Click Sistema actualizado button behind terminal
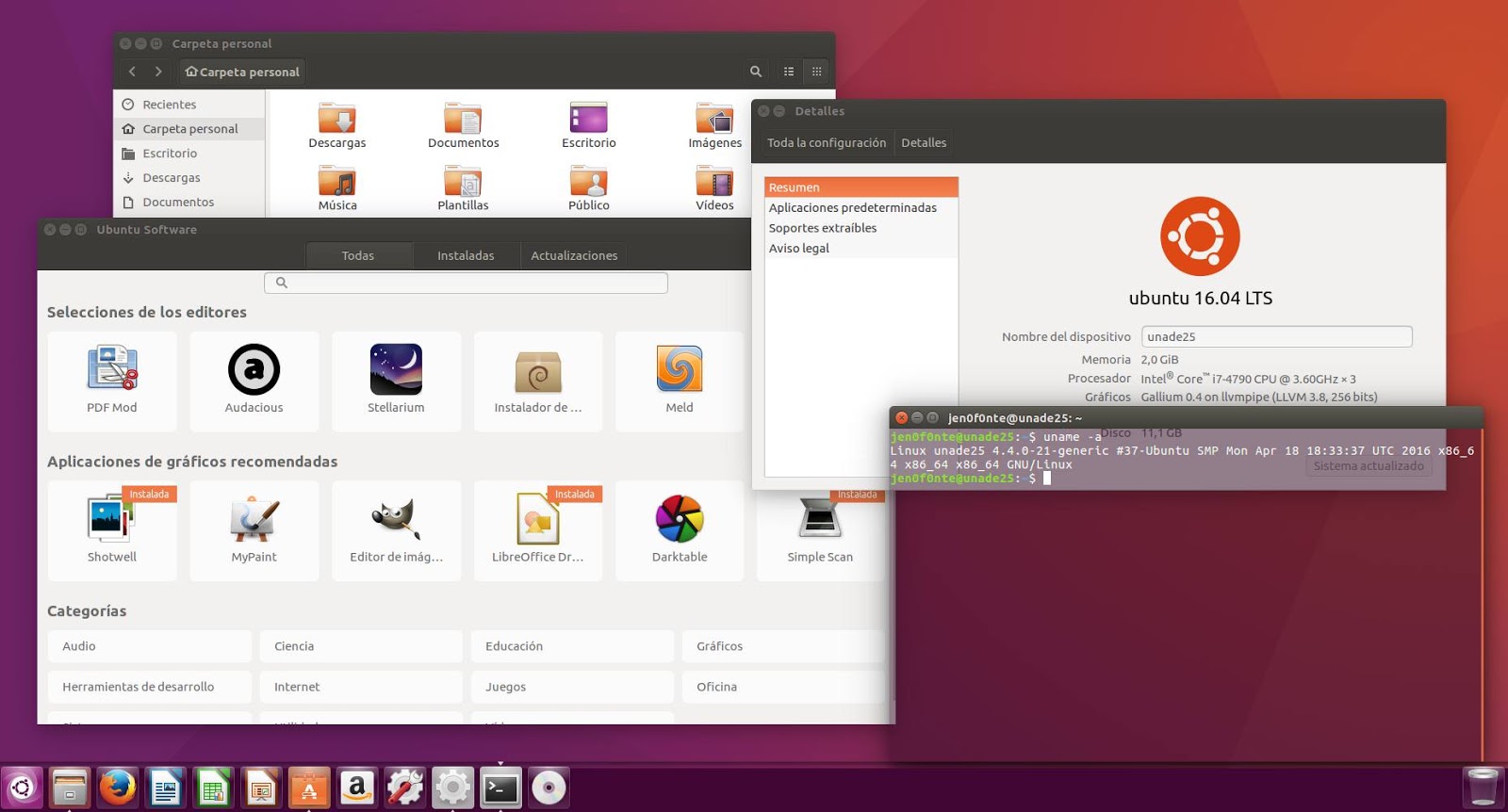The image size is (1508, 812). click(x=1369, y=466)
